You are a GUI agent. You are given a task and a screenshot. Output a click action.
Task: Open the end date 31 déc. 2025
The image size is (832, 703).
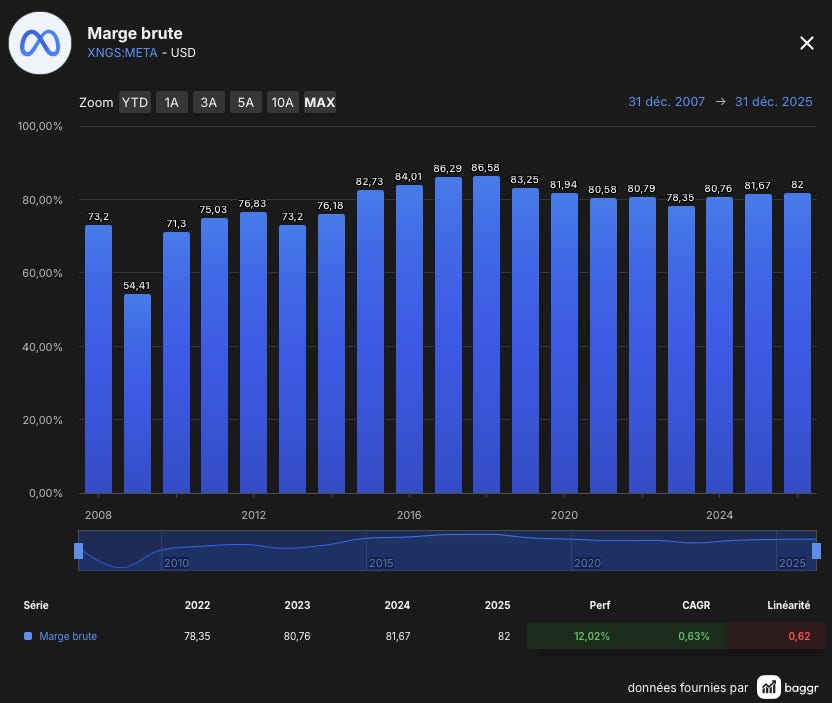click(x=773, y=101)
